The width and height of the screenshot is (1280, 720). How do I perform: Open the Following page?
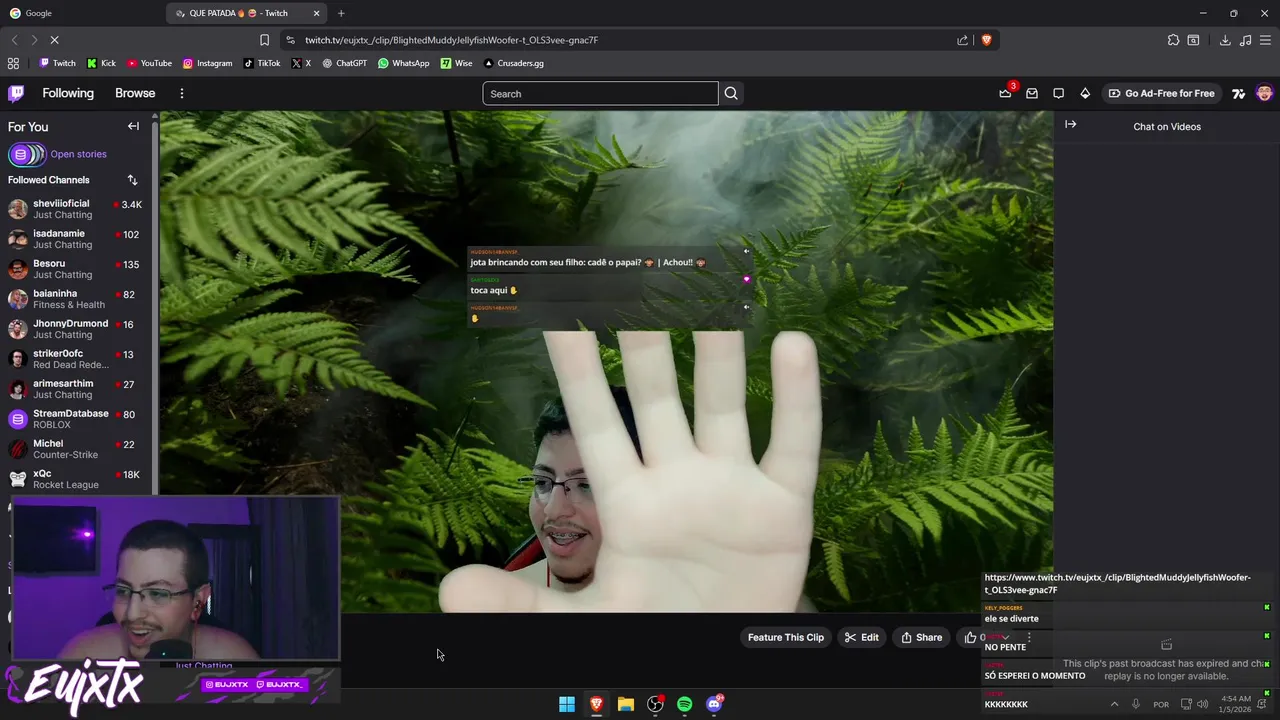click(x=68, y=93)
